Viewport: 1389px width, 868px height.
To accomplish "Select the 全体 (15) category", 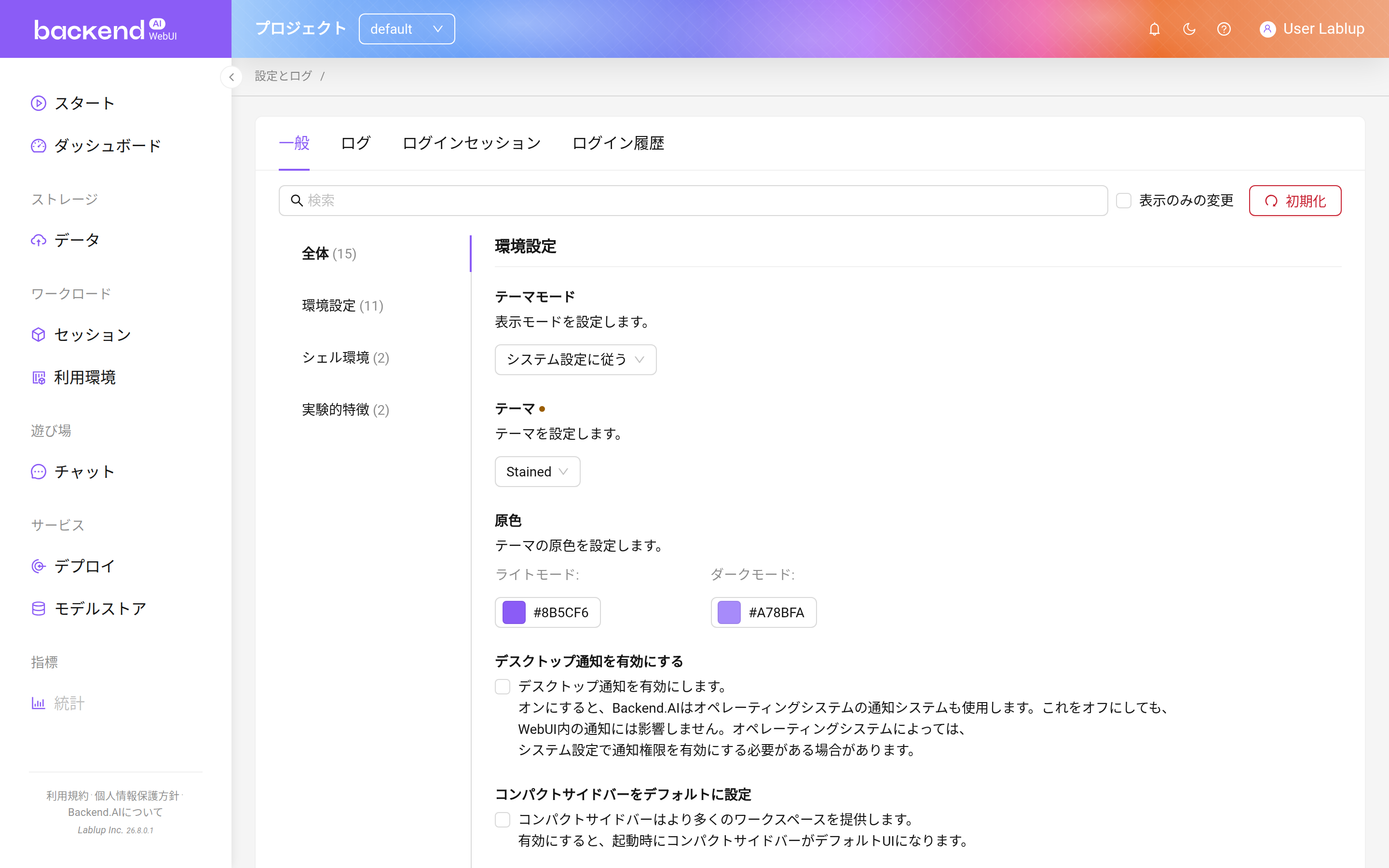I will (x=374, y=254).
